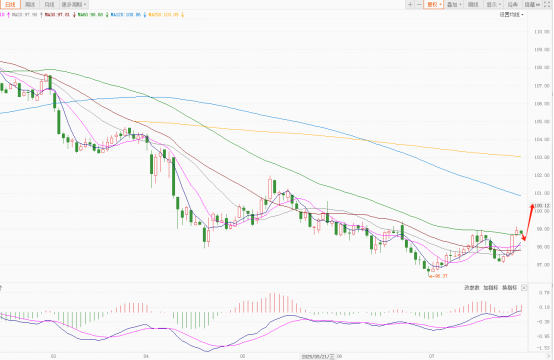Click the 加指标 add indicator link
Viewport: 554px width, 360px height.
490,288
